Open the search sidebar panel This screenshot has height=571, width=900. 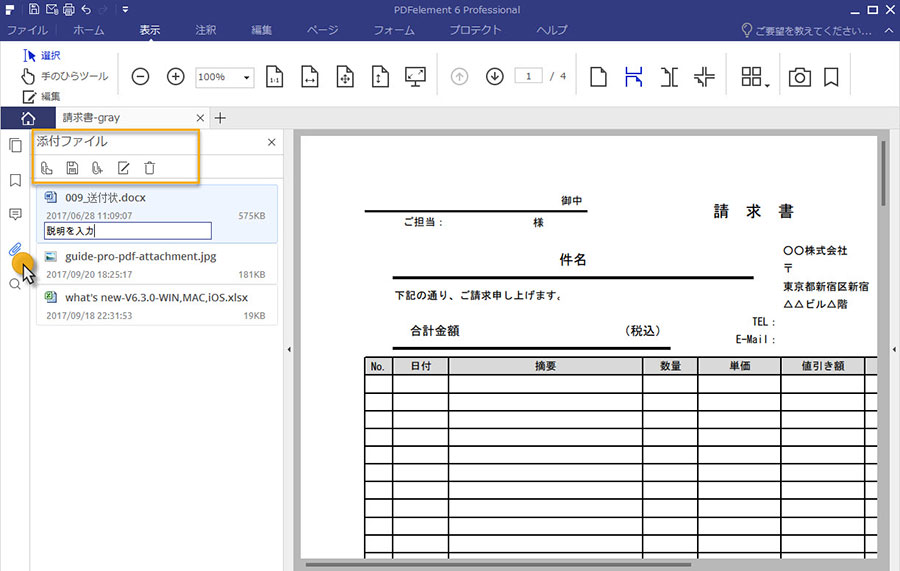pyautogui.click(x=15, y=283)
